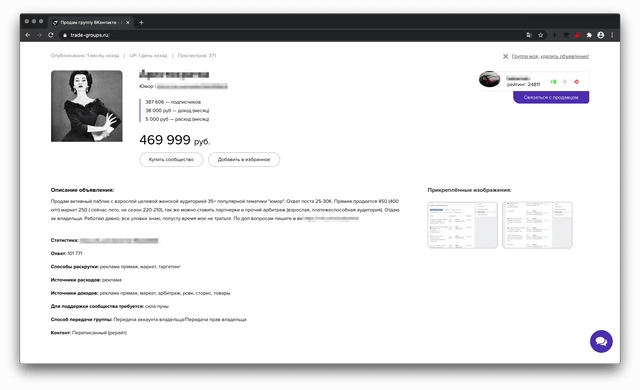This screenshot has width=640, height=390.
Task: Click 'Купить сообщество' button
Action: tap(171, 160)
